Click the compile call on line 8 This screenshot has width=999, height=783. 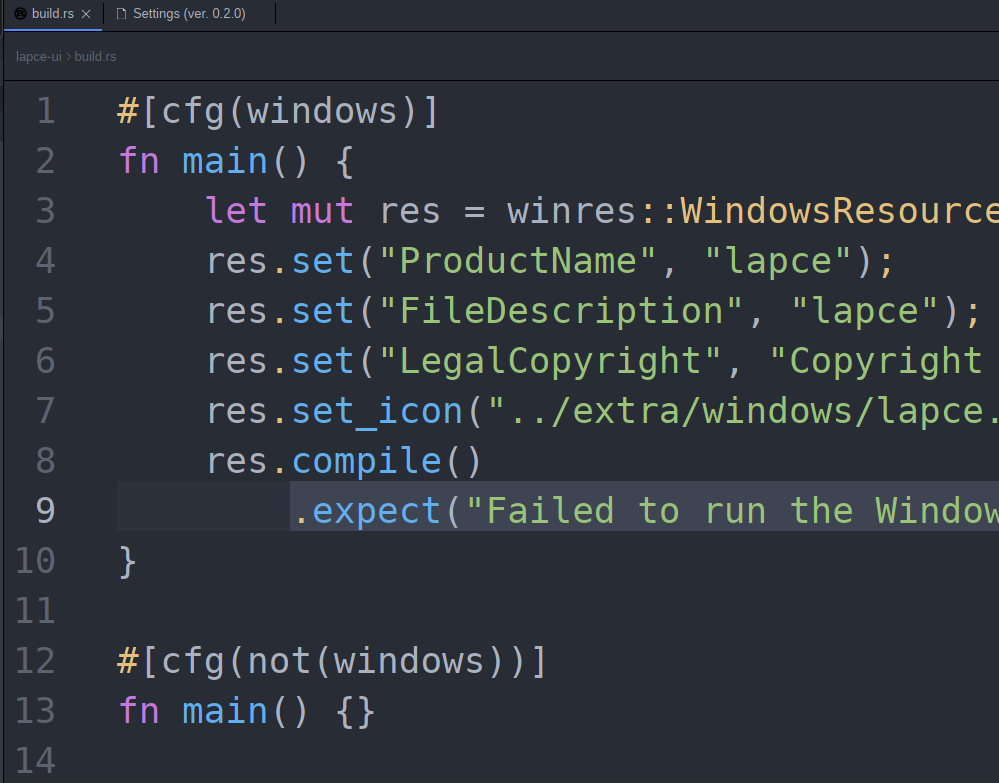point(366,460)
